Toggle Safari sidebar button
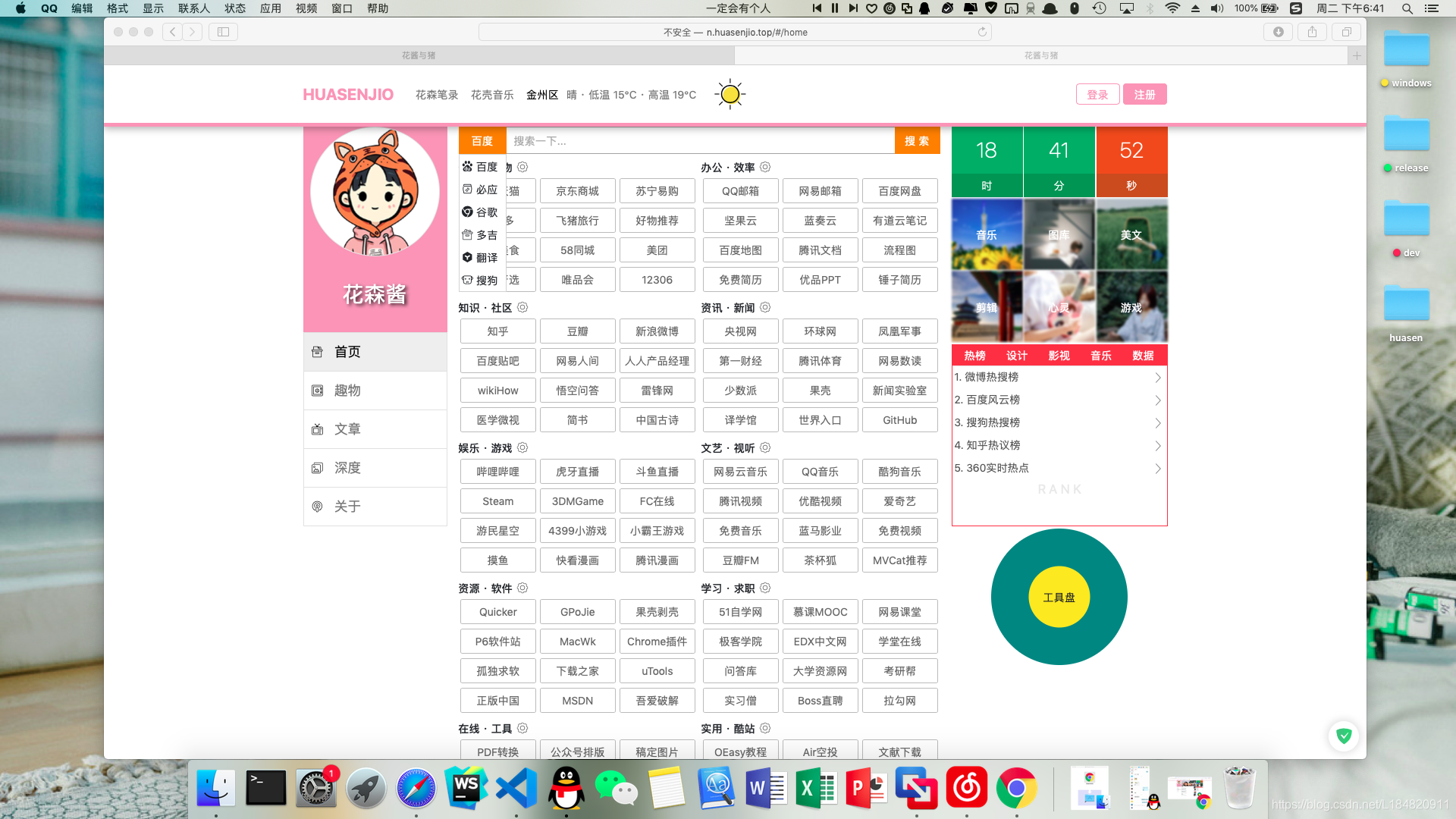This screenshot has height=819, width=1456. [223, 32]
